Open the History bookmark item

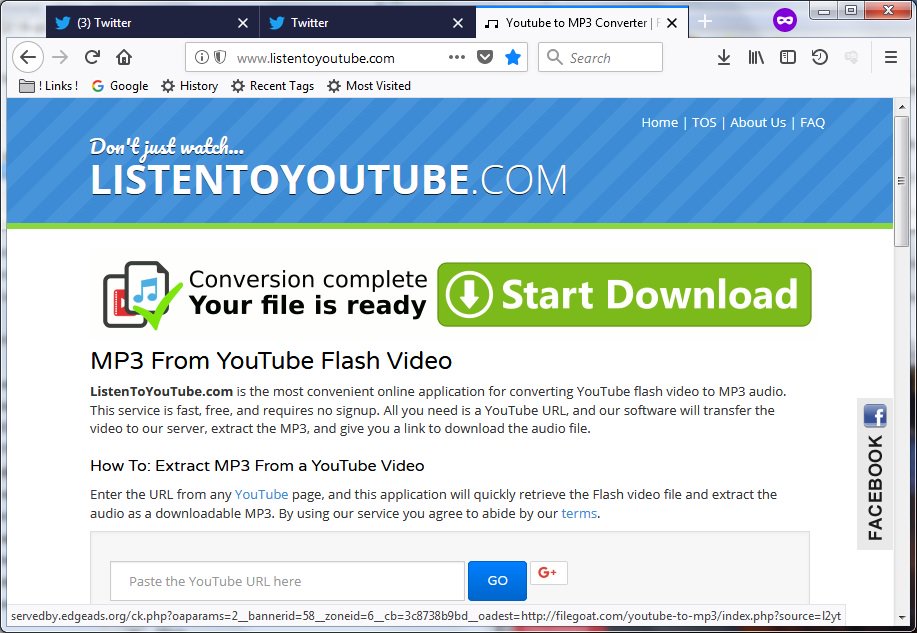(189, 86)
